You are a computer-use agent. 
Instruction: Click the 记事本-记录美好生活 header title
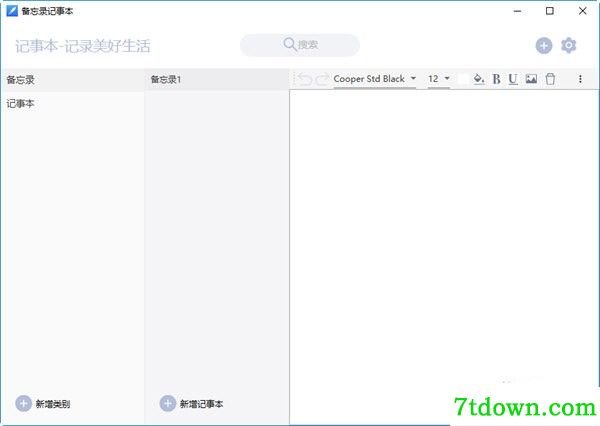click(x=83, y=46)
